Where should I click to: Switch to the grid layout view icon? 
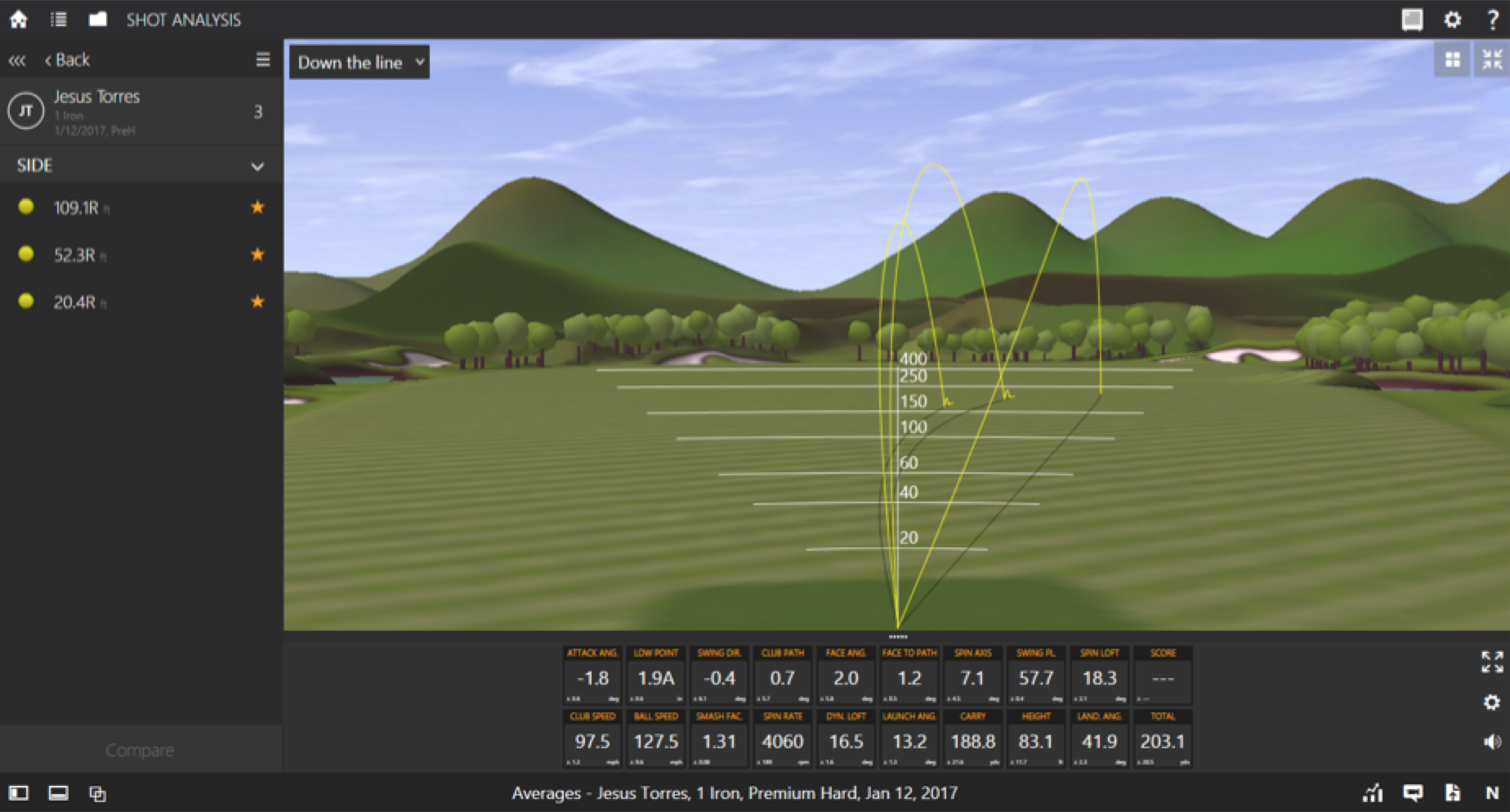pos(1452,60)
